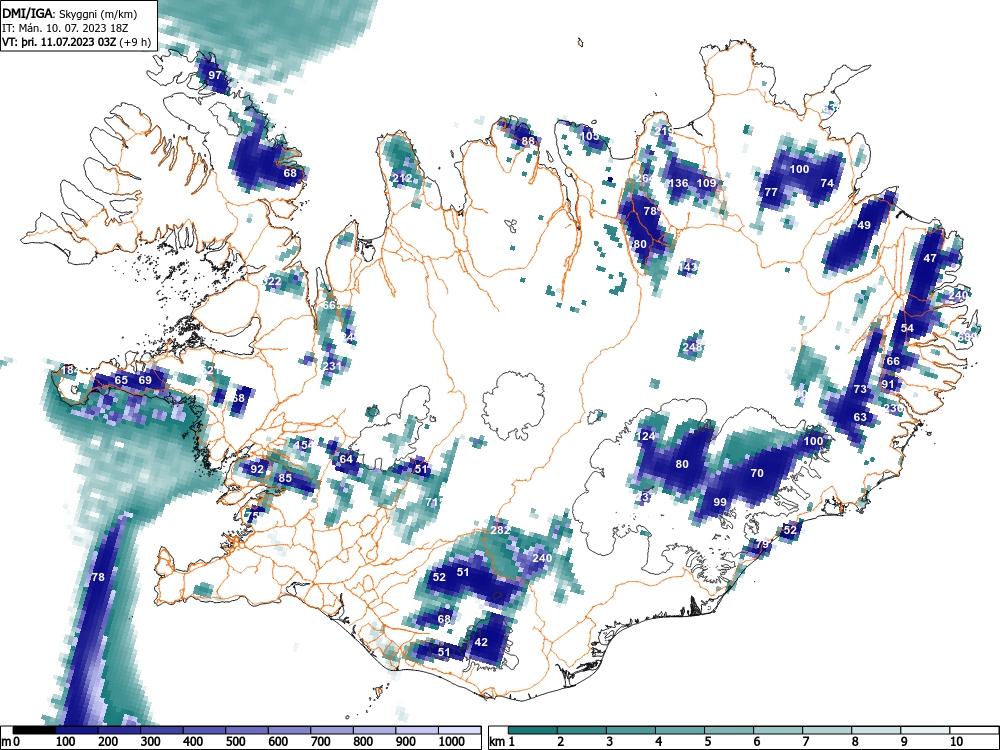Click the visibility value 212 on the map

click(402, 178)
